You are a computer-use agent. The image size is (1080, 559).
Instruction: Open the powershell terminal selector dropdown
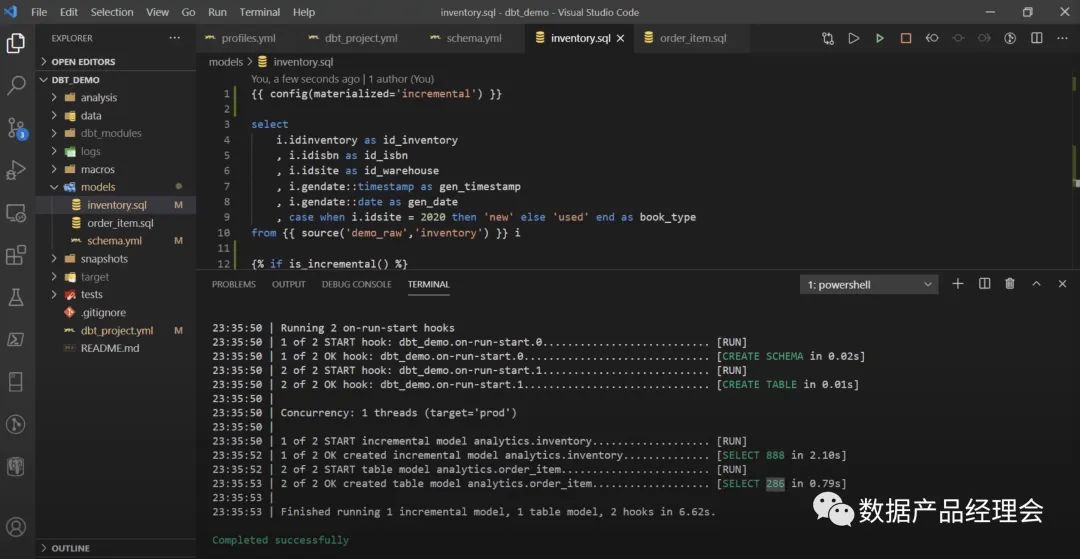coord(869,285)
